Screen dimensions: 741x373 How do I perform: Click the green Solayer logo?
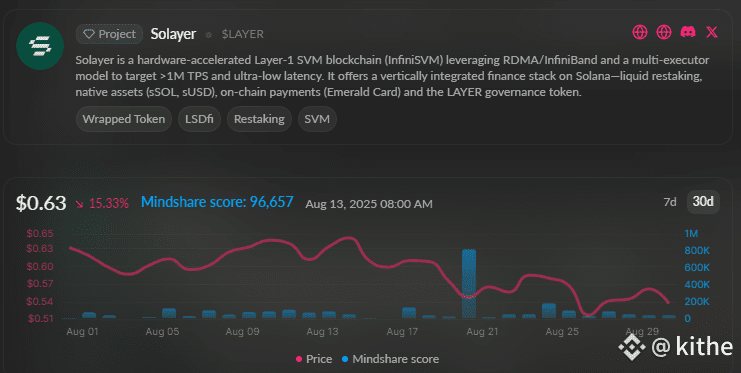pyautogui.click(x=40, y=46)
